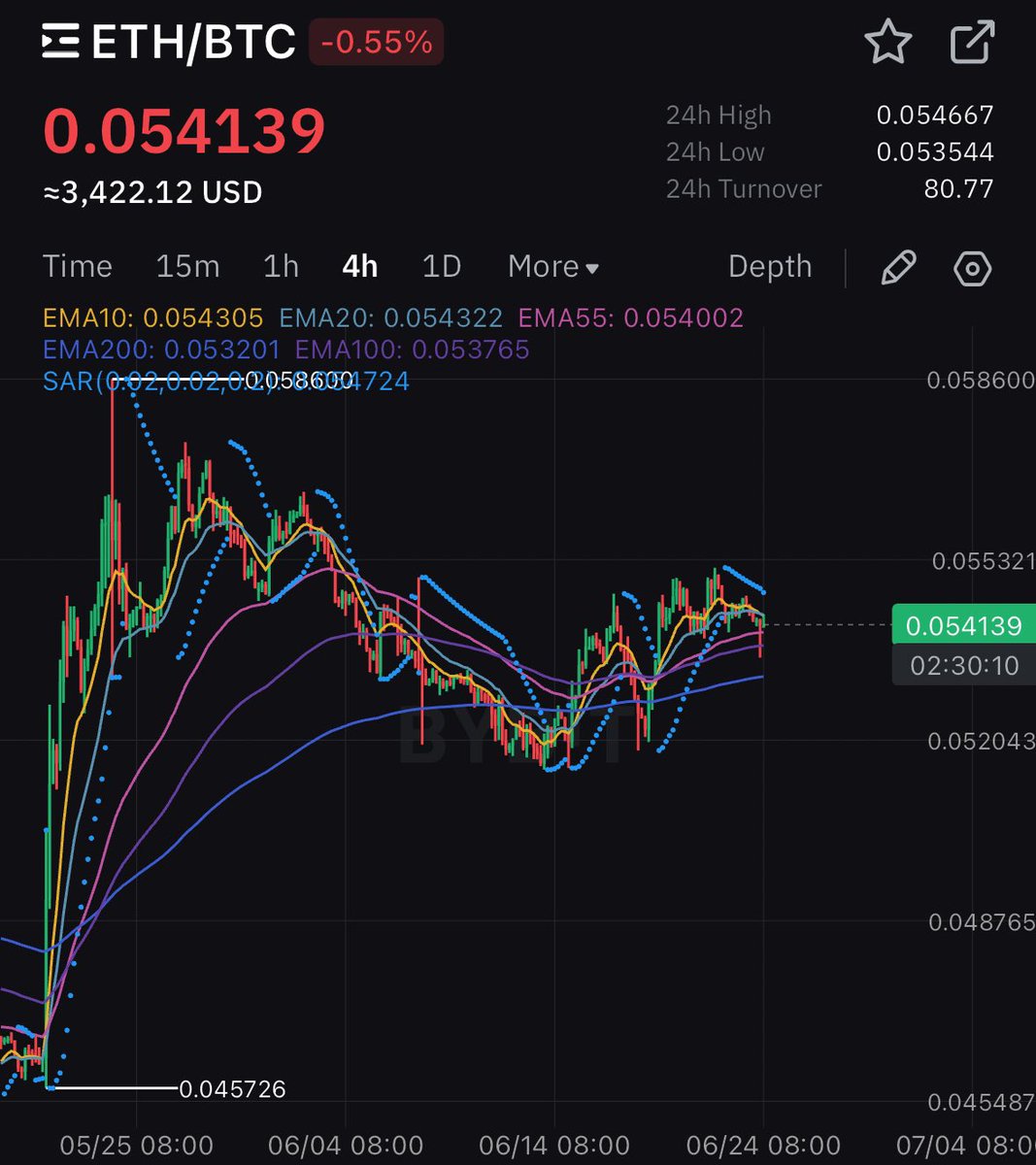Click the EMA10 indicator label
Viewport: 1036px width, 1165px height.
click(x=152, y=317)
